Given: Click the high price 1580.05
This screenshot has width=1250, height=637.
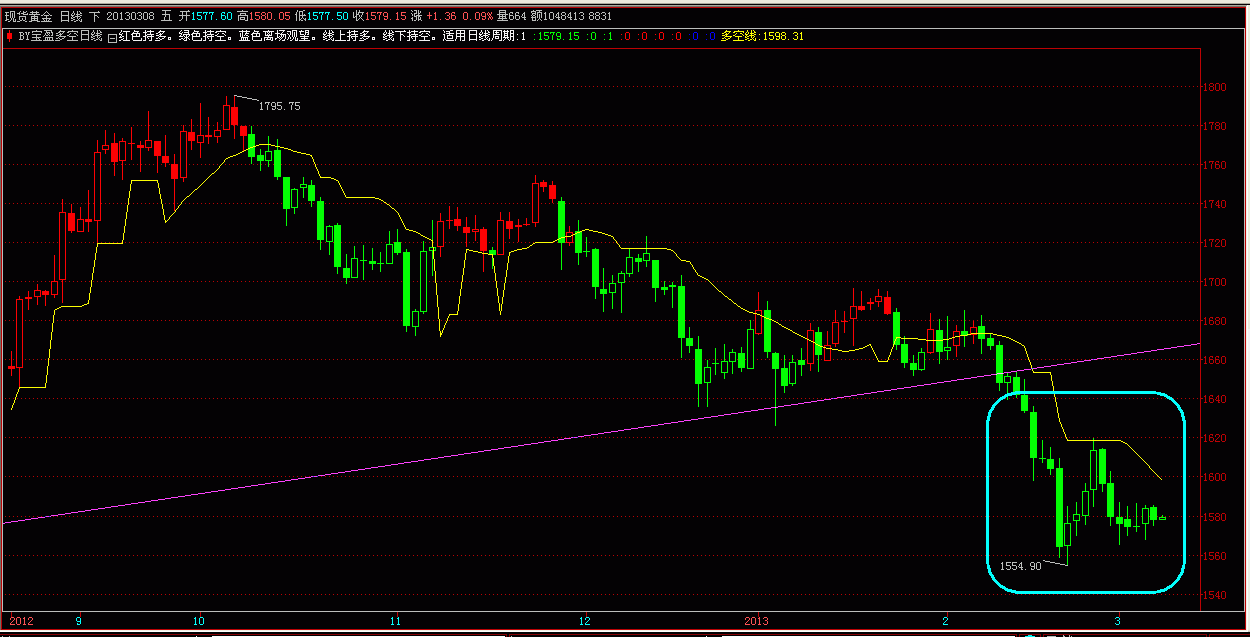Looking at the screenshot, I should click(271, 17).
